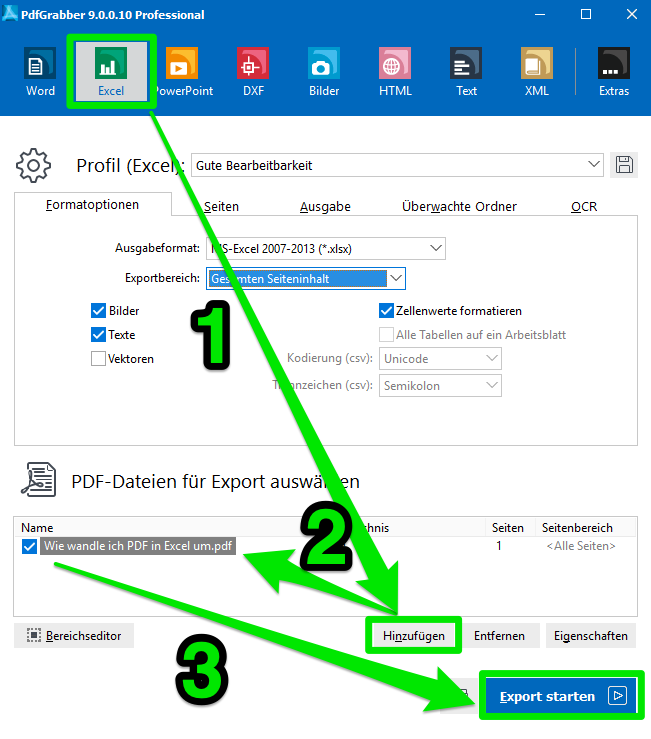Viewport: 651px width, 739px height.
Task: Select the Text export icon
Action: [x=466, y=72]
